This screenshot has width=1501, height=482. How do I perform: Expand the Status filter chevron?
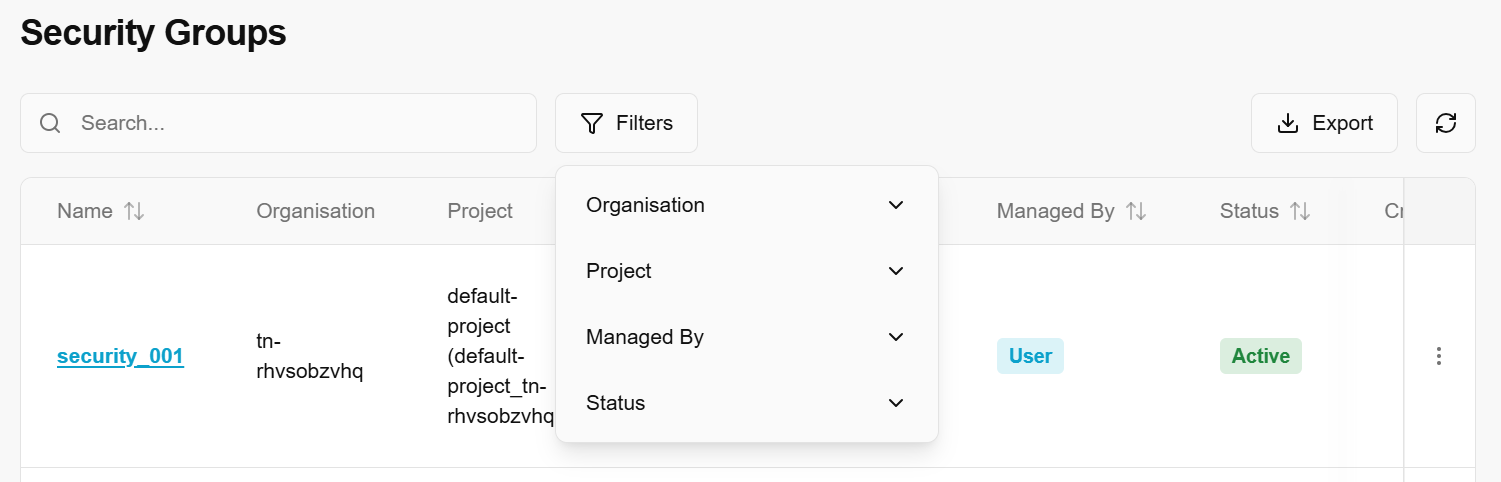tap(896, 403)
